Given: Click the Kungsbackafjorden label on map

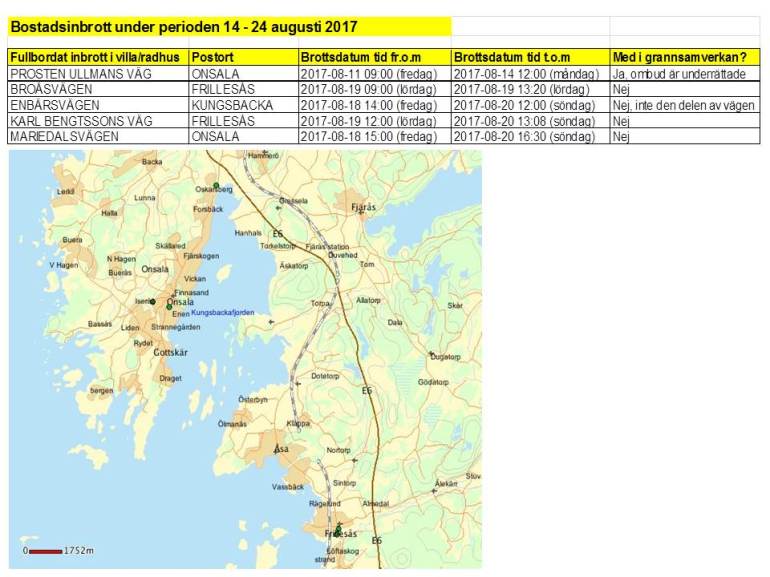Looking at the screenshot, I should (222, 313).
